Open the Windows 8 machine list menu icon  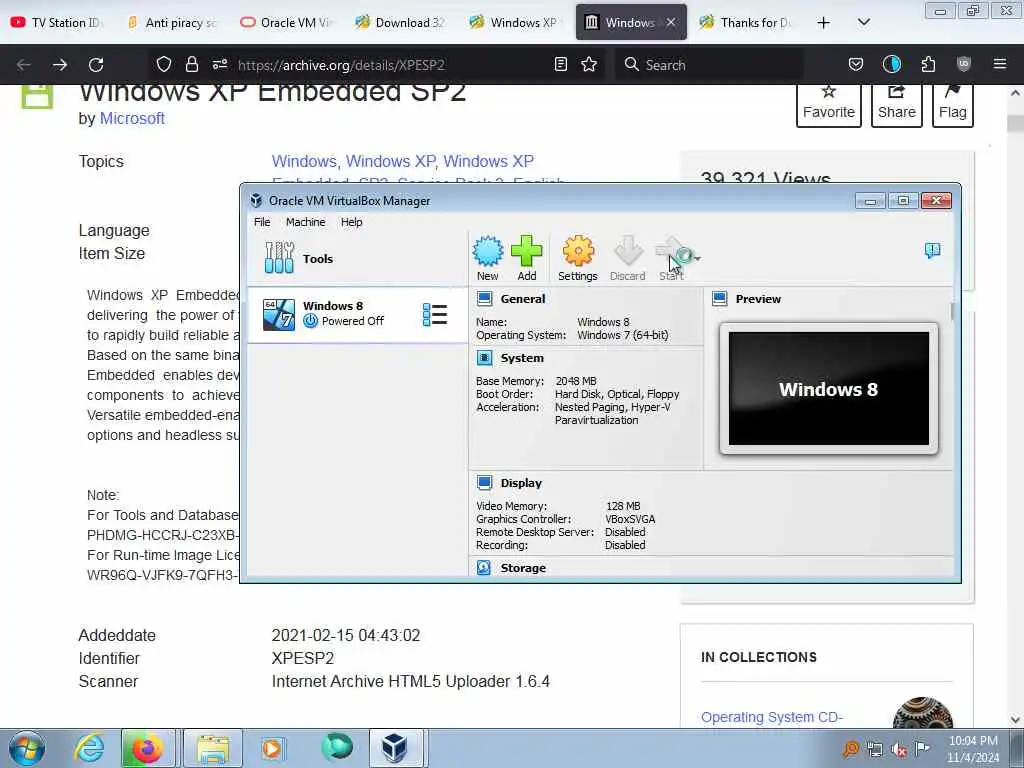(x=435, y=315)
